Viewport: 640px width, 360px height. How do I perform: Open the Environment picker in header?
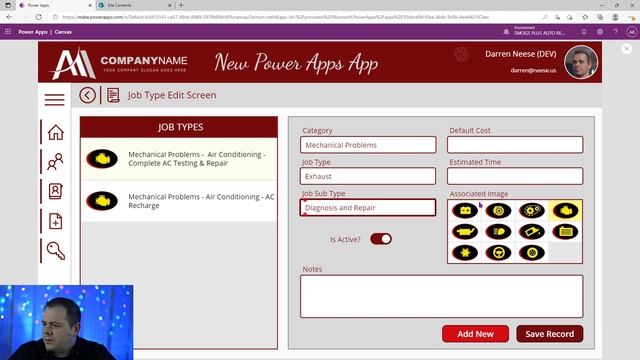[x=535, y=31]
